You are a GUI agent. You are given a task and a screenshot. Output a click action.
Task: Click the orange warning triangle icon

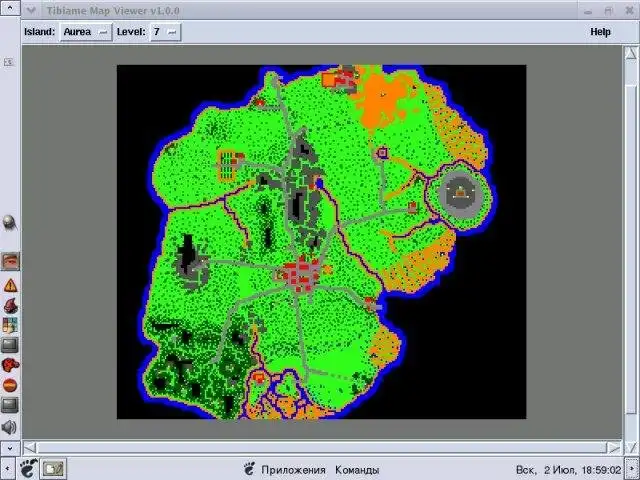click(10, 285)
